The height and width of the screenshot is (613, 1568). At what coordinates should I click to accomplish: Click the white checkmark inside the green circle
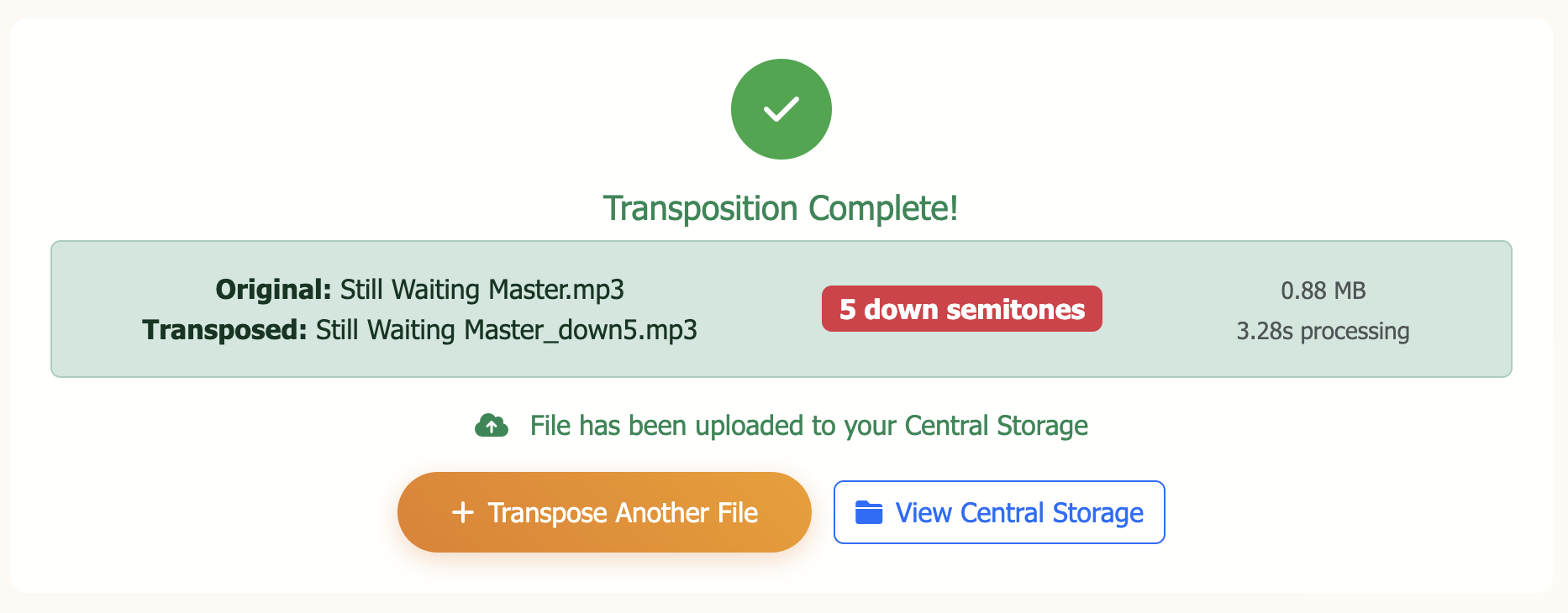781,109
